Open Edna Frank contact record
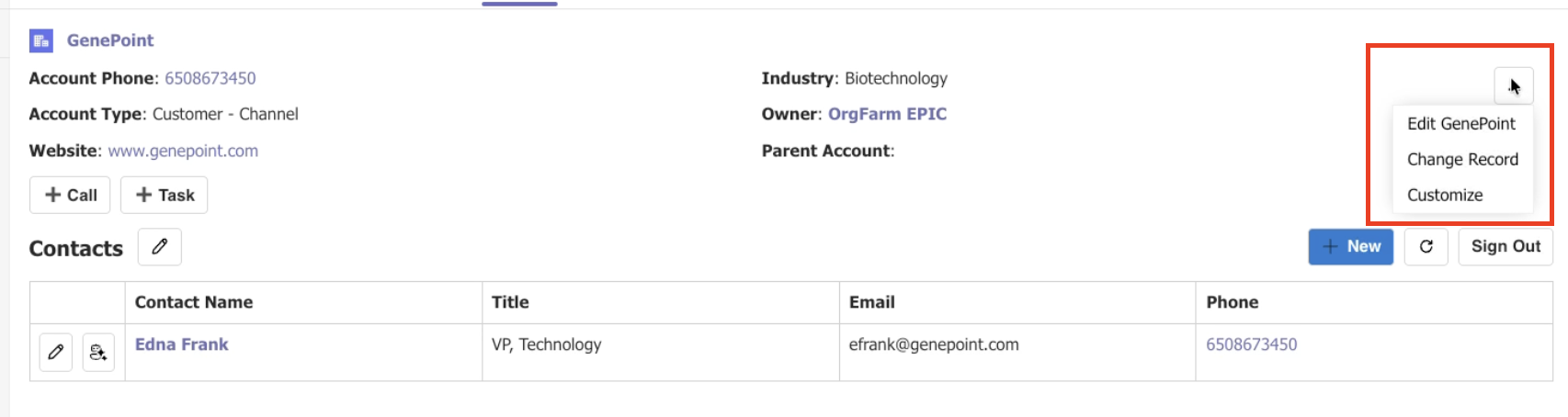 pyautogui.click(x=182, y=344)
